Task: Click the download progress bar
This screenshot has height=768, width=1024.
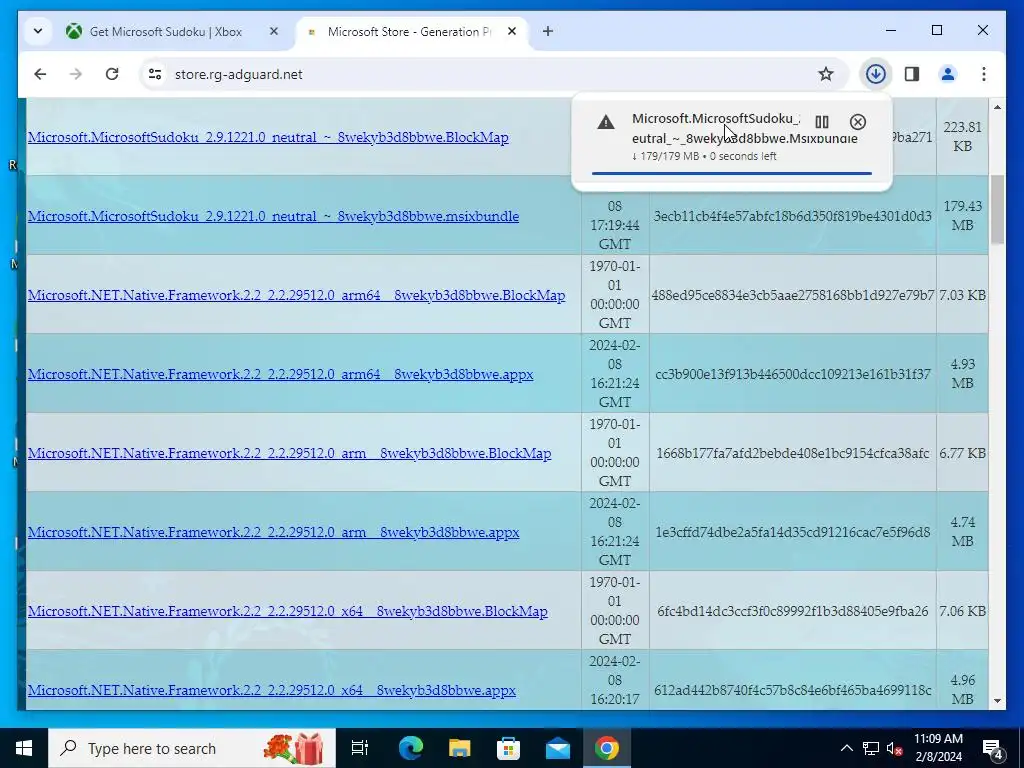Action: click(731, 173)
